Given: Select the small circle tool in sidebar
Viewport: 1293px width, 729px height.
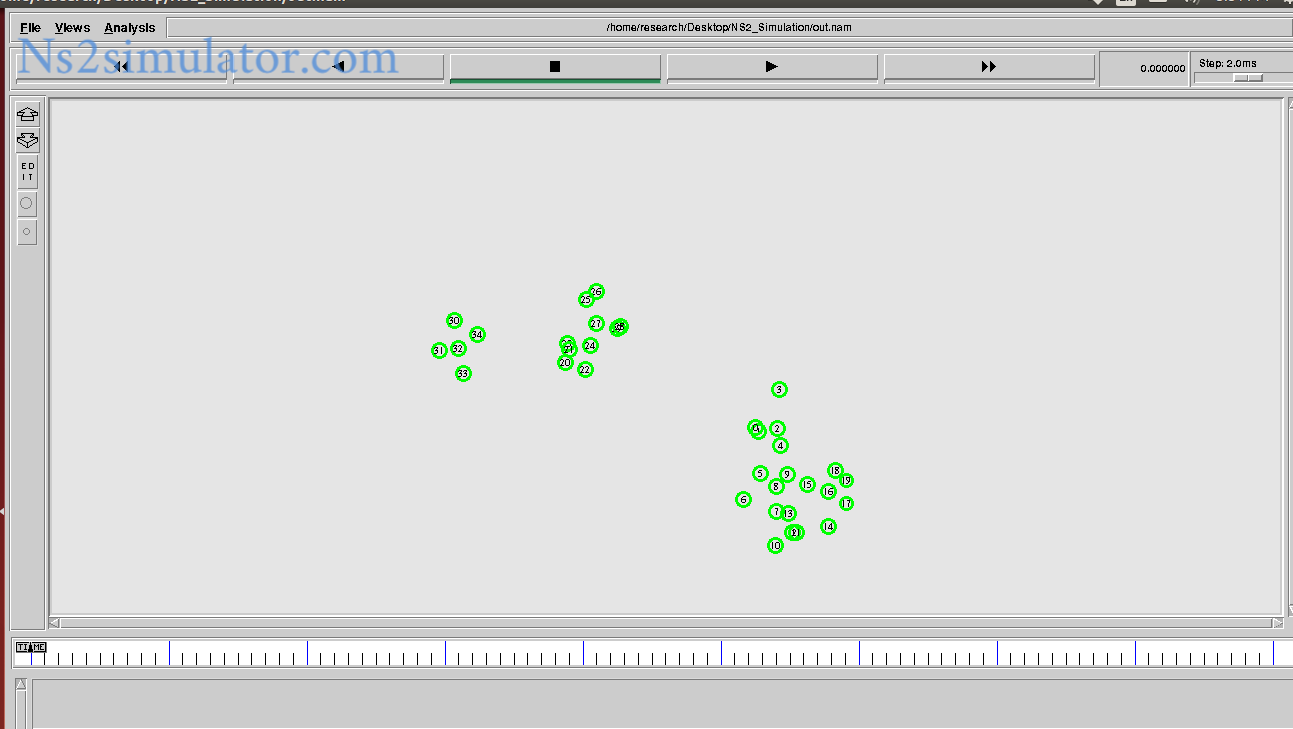Looking at the screenshot, I should pyautogui.click(x=27, y=232).
